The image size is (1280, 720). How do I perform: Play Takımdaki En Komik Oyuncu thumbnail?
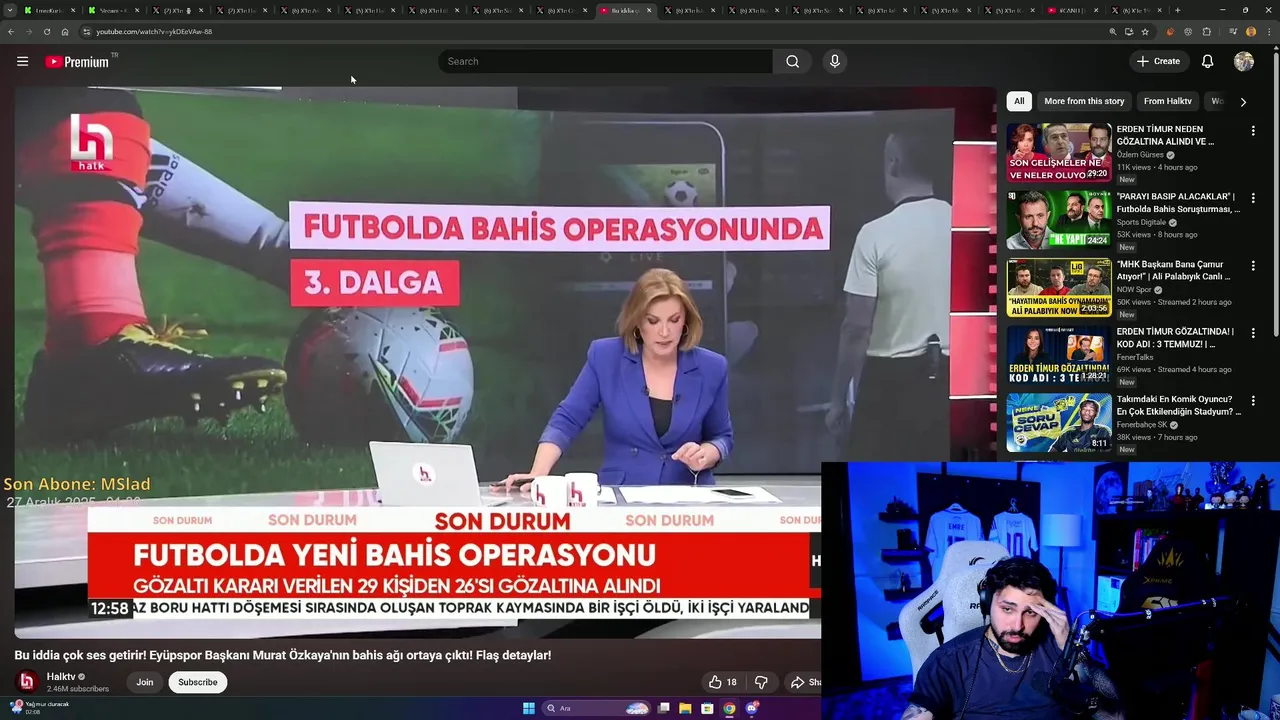tap(1059, 423)
